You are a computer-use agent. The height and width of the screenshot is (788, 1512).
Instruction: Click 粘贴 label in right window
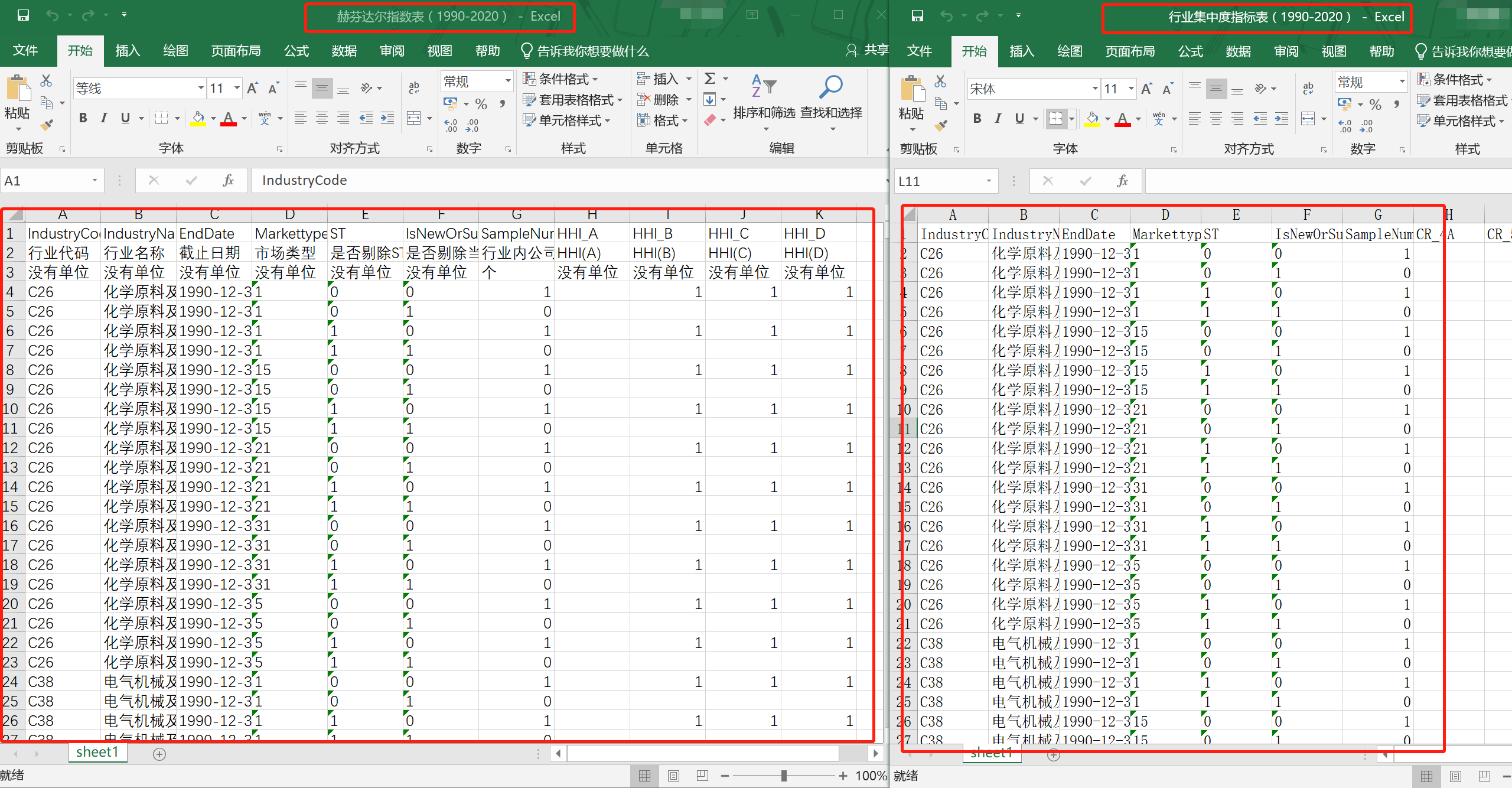tap(911, 114)
